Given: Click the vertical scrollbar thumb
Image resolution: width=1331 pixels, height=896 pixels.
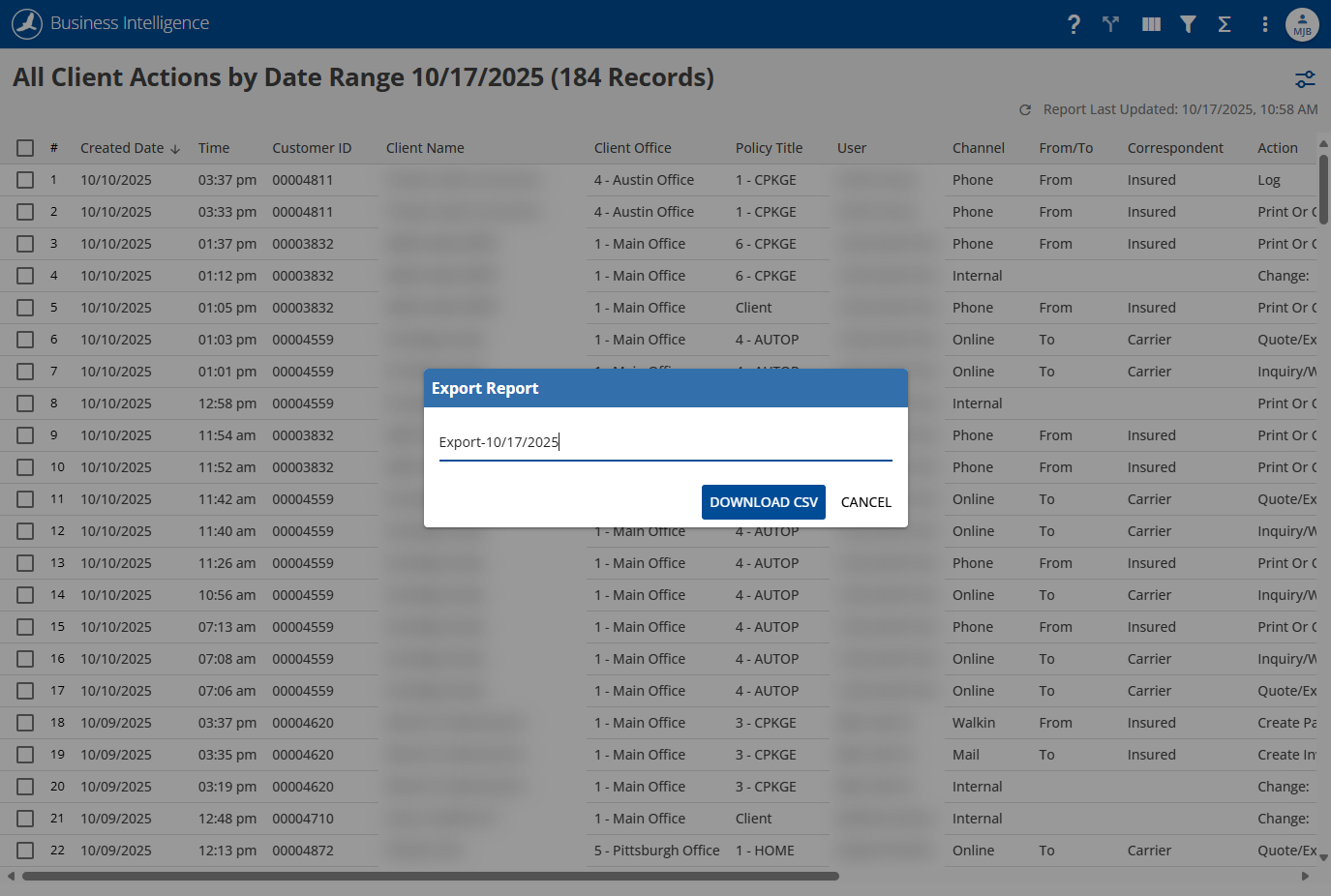Looking at the screenshot, I should click(1323, 189).
